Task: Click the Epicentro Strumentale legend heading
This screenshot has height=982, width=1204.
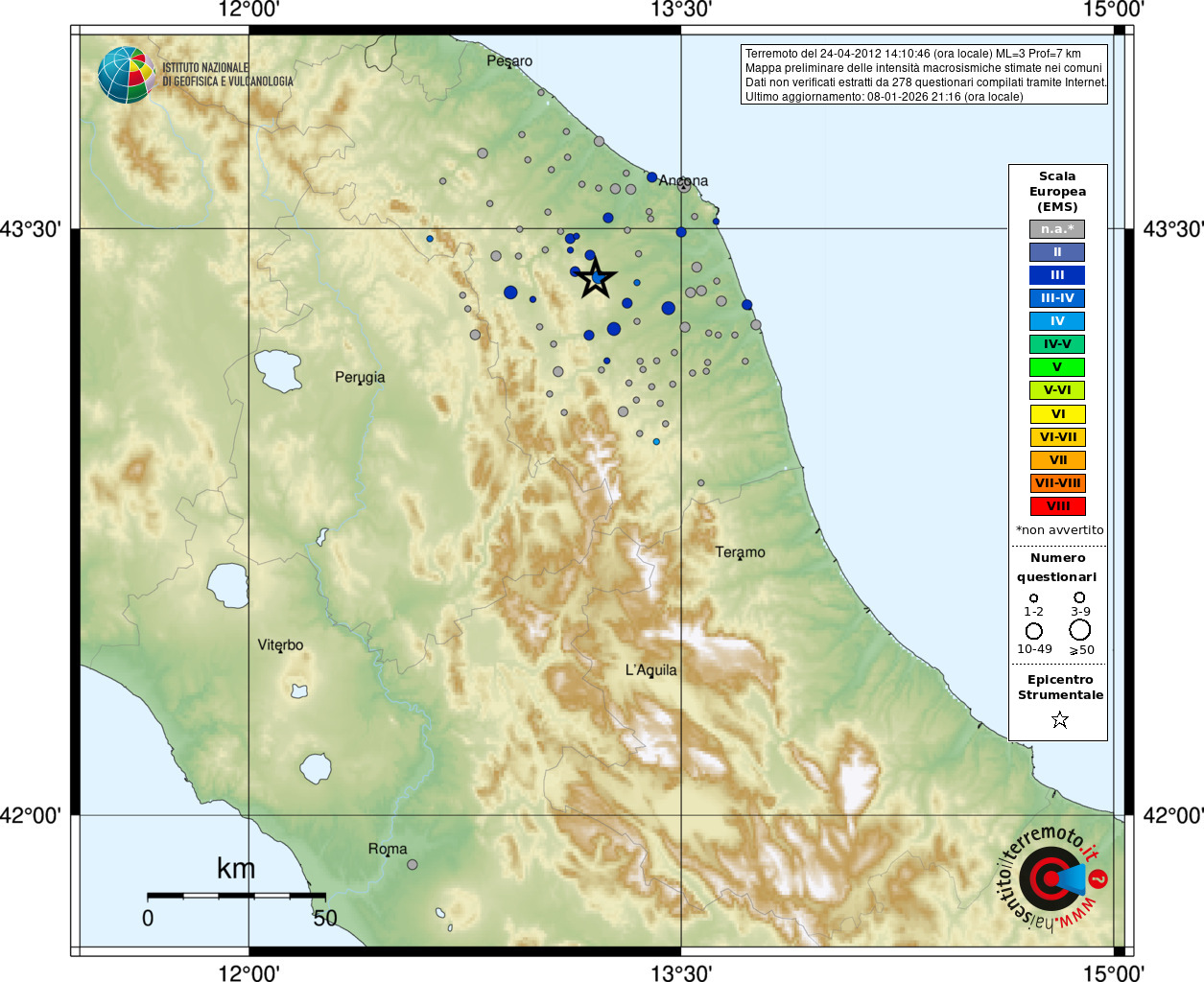Action: [1060, 688]
